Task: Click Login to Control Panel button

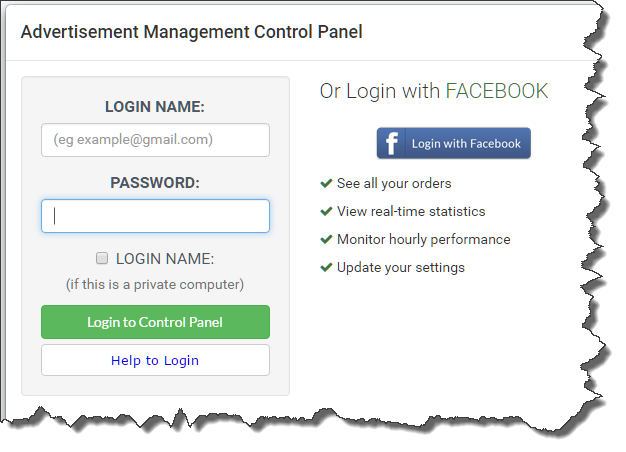Action: [155, 322]
